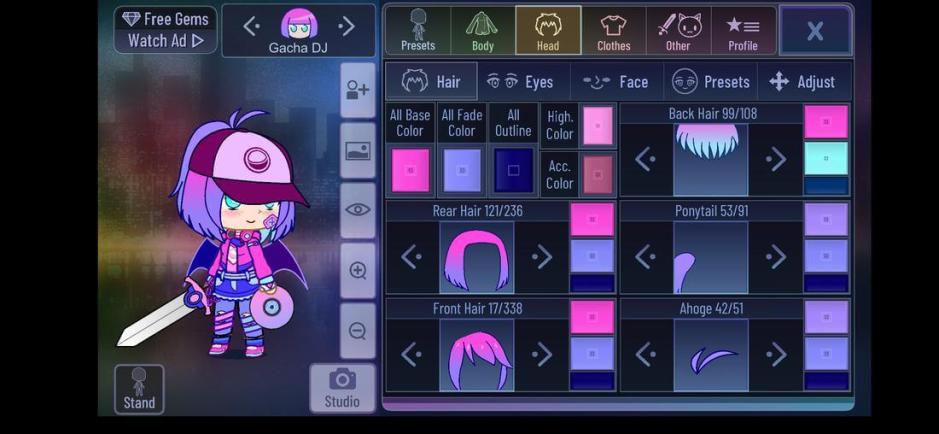Change the Acc. Color swatch
This screenshot has width=939, height=434.
coord(598,175)
